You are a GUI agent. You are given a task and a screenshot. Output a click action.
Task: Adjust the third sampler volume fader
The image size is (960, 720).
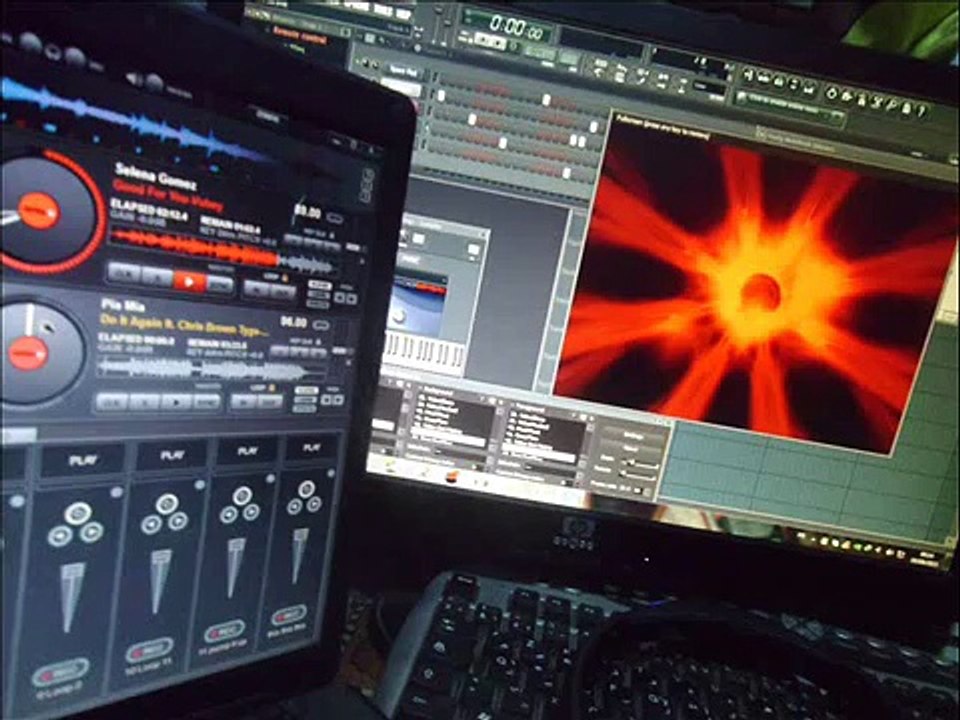coord(236,568)
